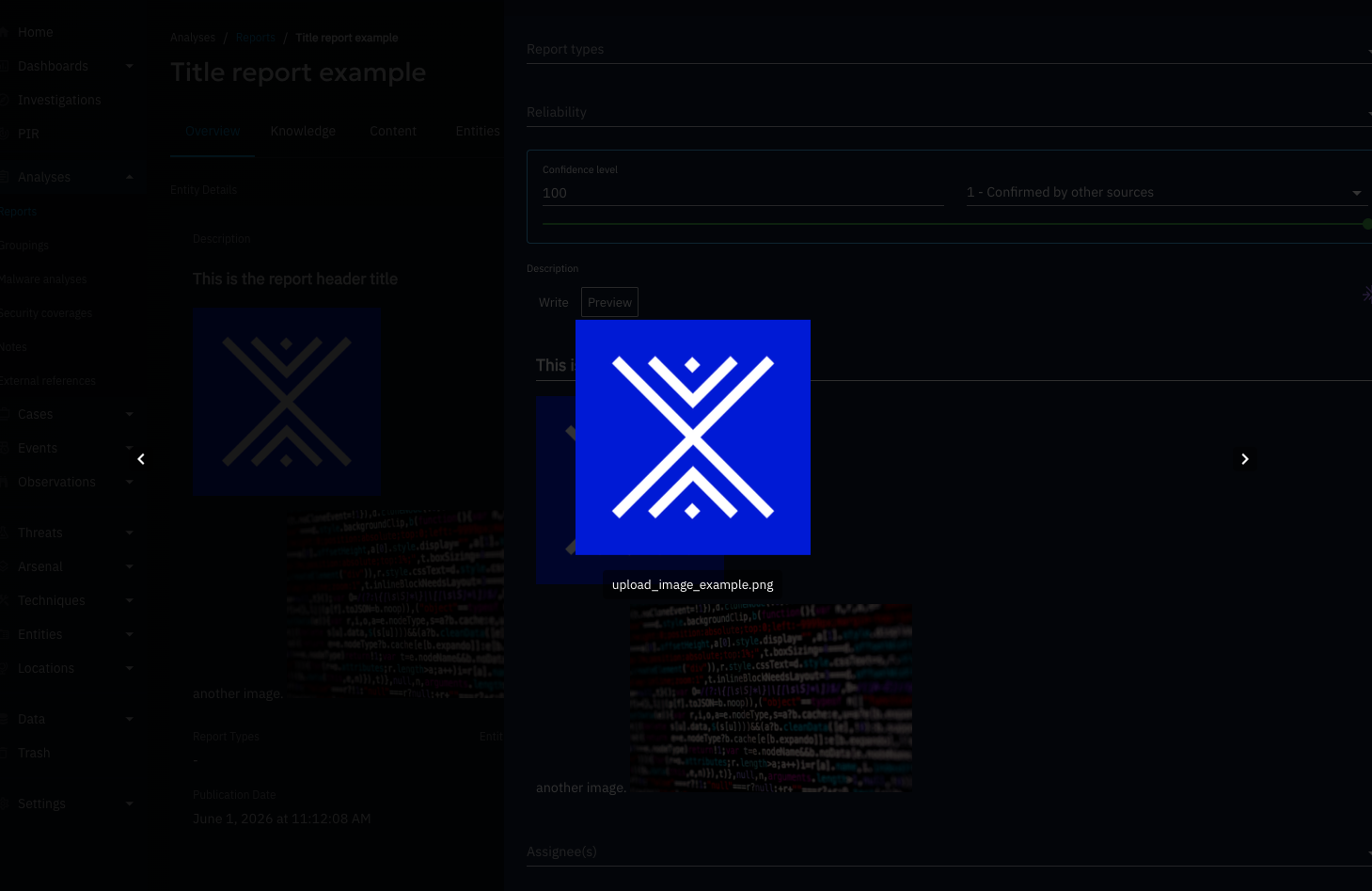
Task: Expand the Threats menu arrow
Action: [x=130, y=533]
